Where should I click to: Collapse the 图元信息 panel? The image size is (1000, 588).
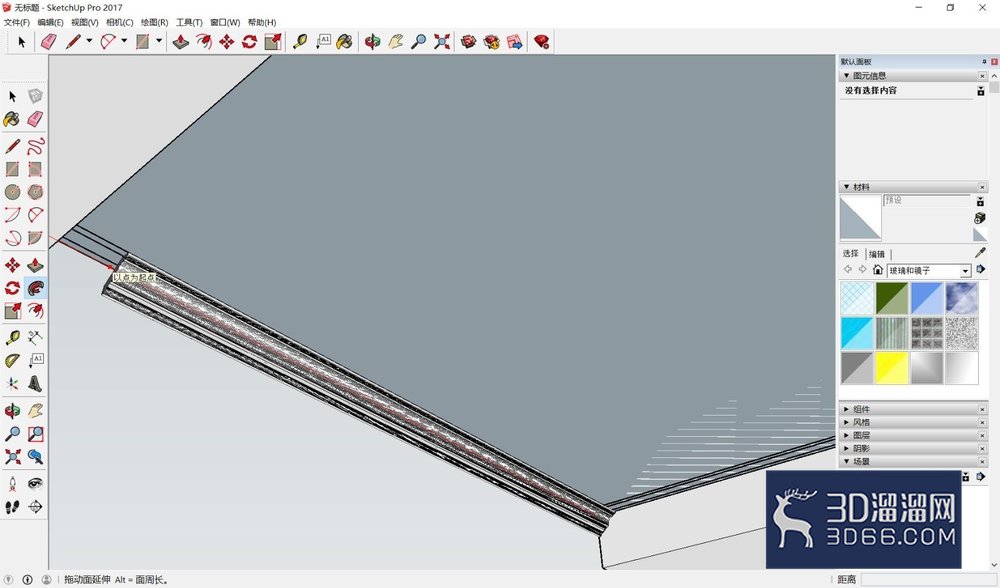click(846, 76)
